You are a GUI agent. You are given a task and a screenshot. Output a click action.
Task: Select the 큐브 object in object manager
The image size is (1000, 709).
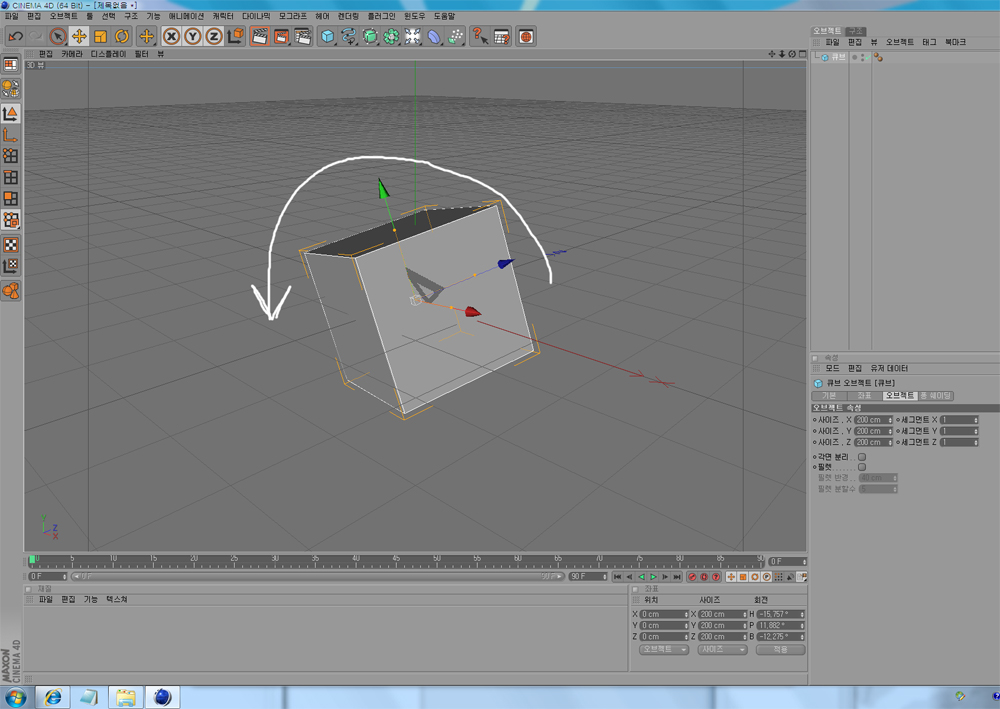[838, 57]
